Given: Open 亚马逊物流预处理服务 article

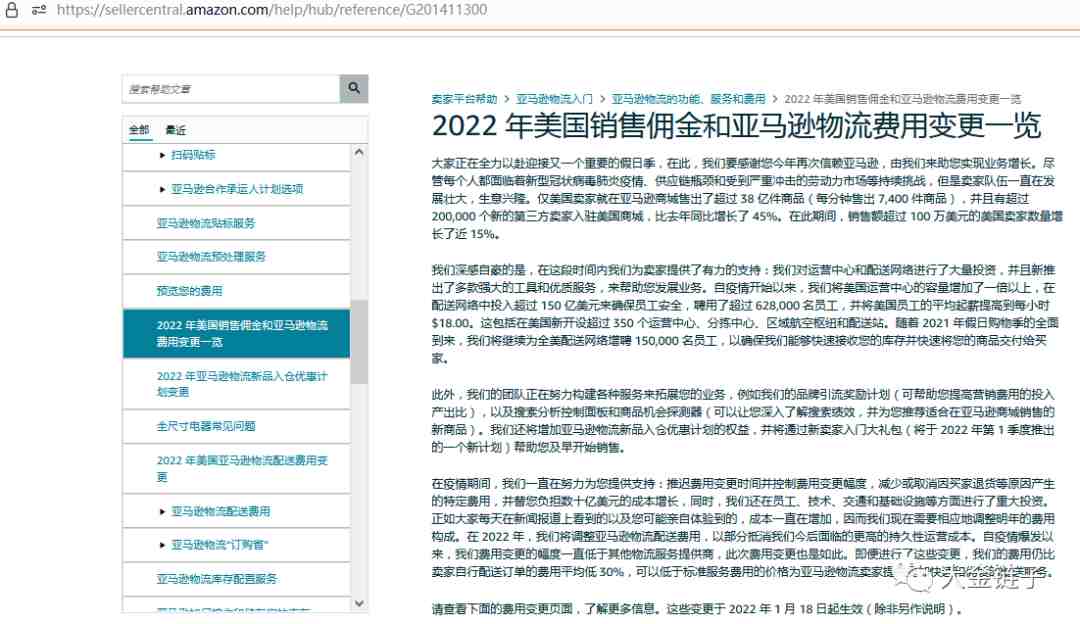Looking at the screenshot, I should tap(211, 256).
